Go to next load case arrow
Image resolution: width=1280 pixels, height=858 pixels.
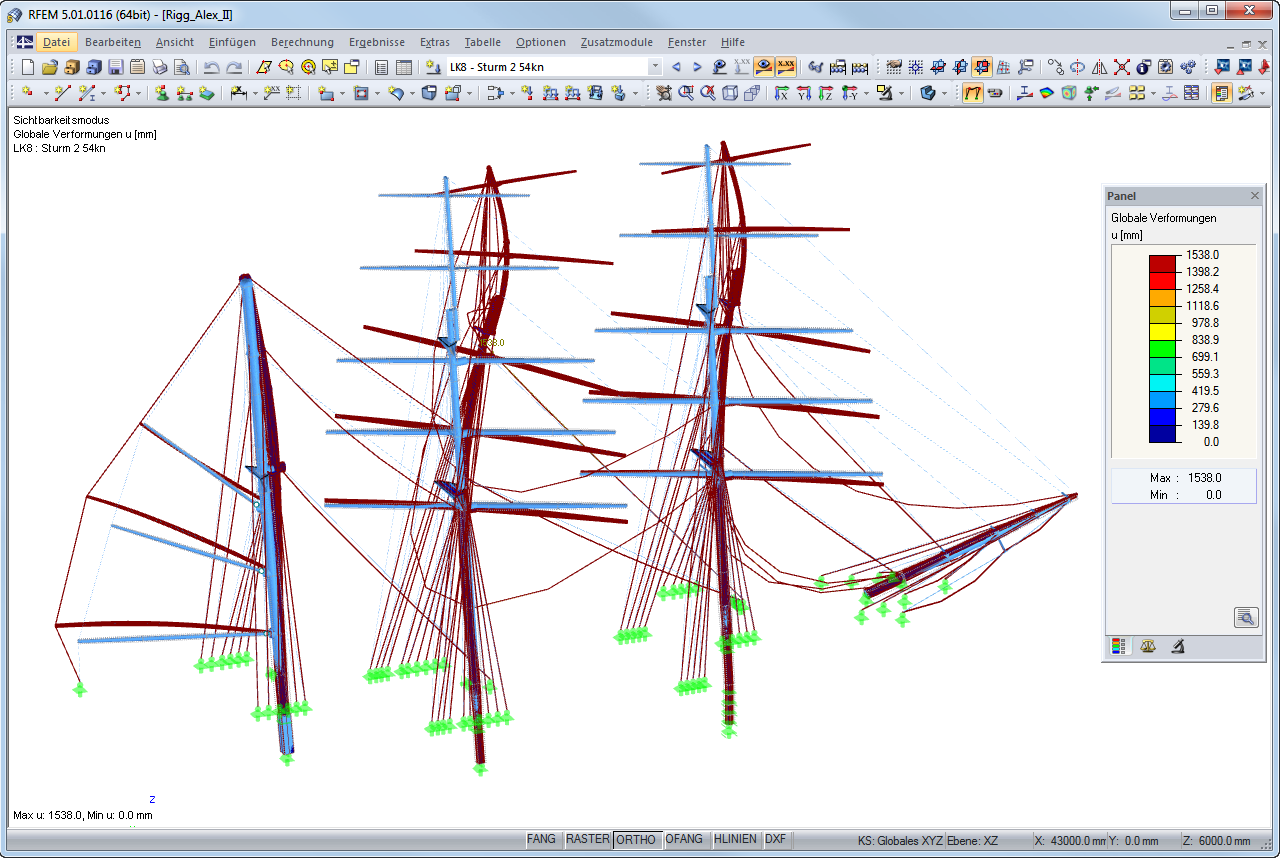click(x=698, y=67)
